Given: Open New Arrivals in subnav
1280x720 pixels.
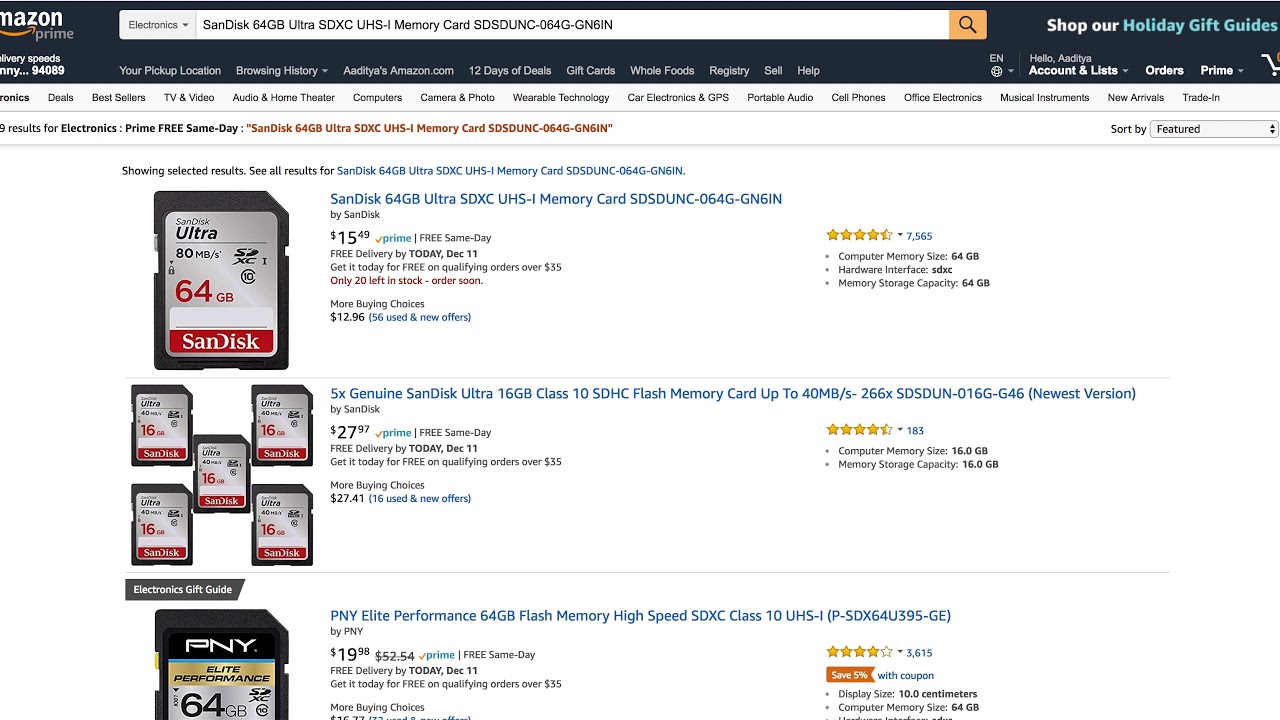Looking at the screenshot, I should (x=1135, y=98).
